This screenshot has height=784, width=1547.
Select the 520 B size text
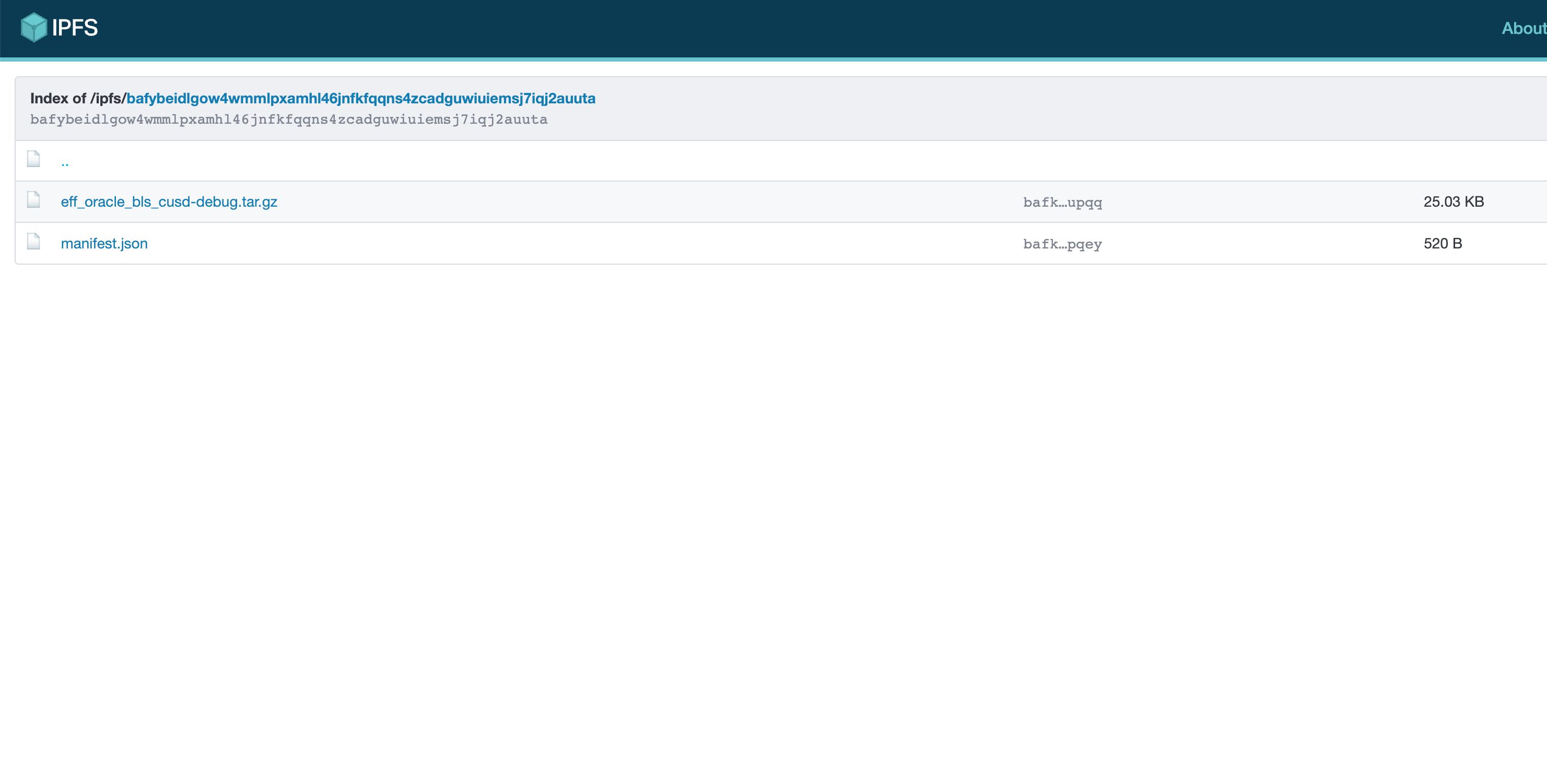[x=1443, y=243]
